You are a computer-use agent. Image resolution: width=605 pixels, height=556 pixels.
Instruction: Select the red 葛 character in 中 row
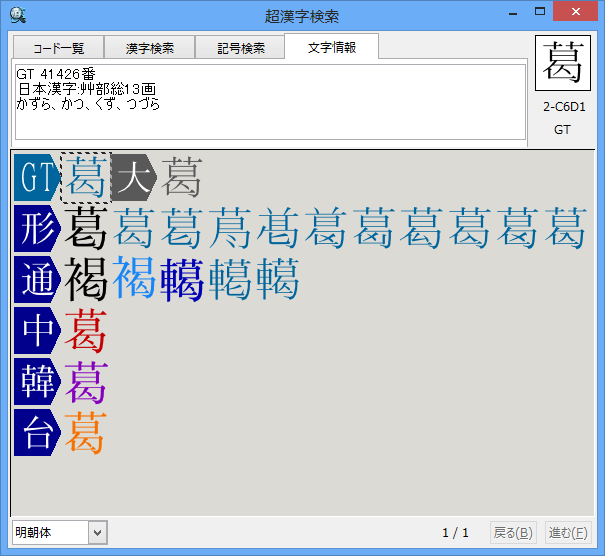85,331
